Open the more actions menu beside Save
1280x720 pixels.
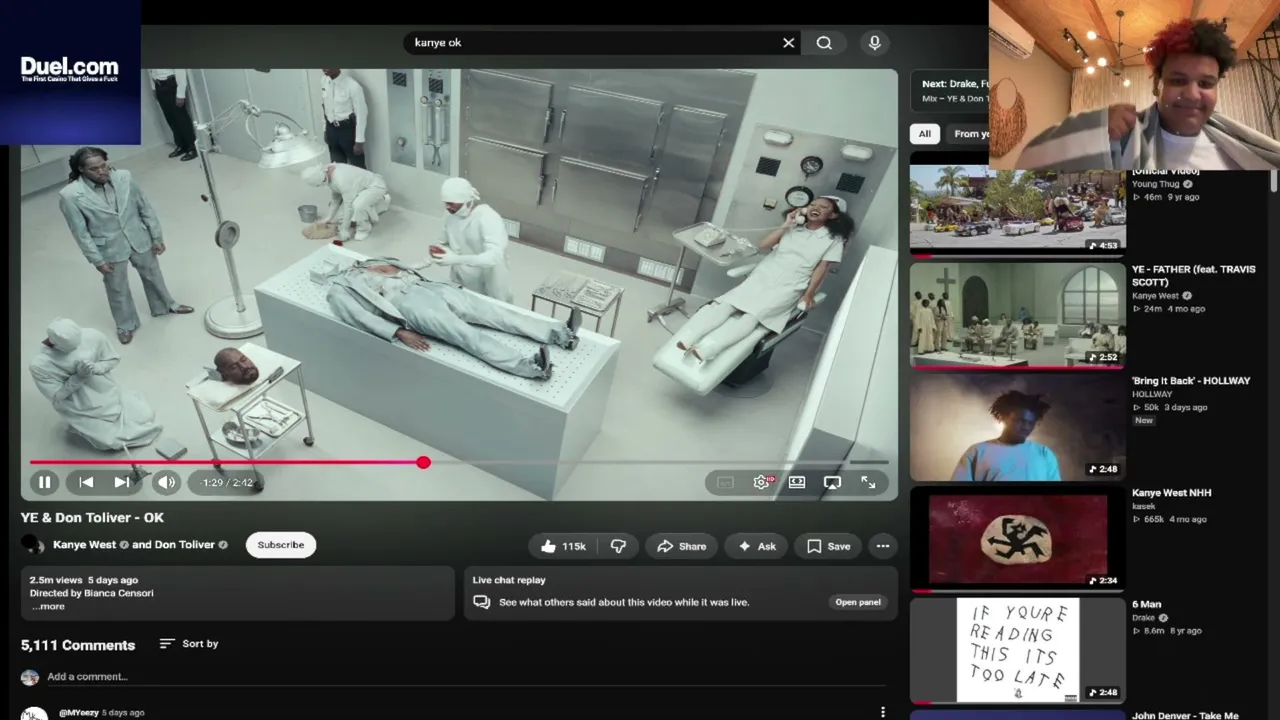[883, 546]
